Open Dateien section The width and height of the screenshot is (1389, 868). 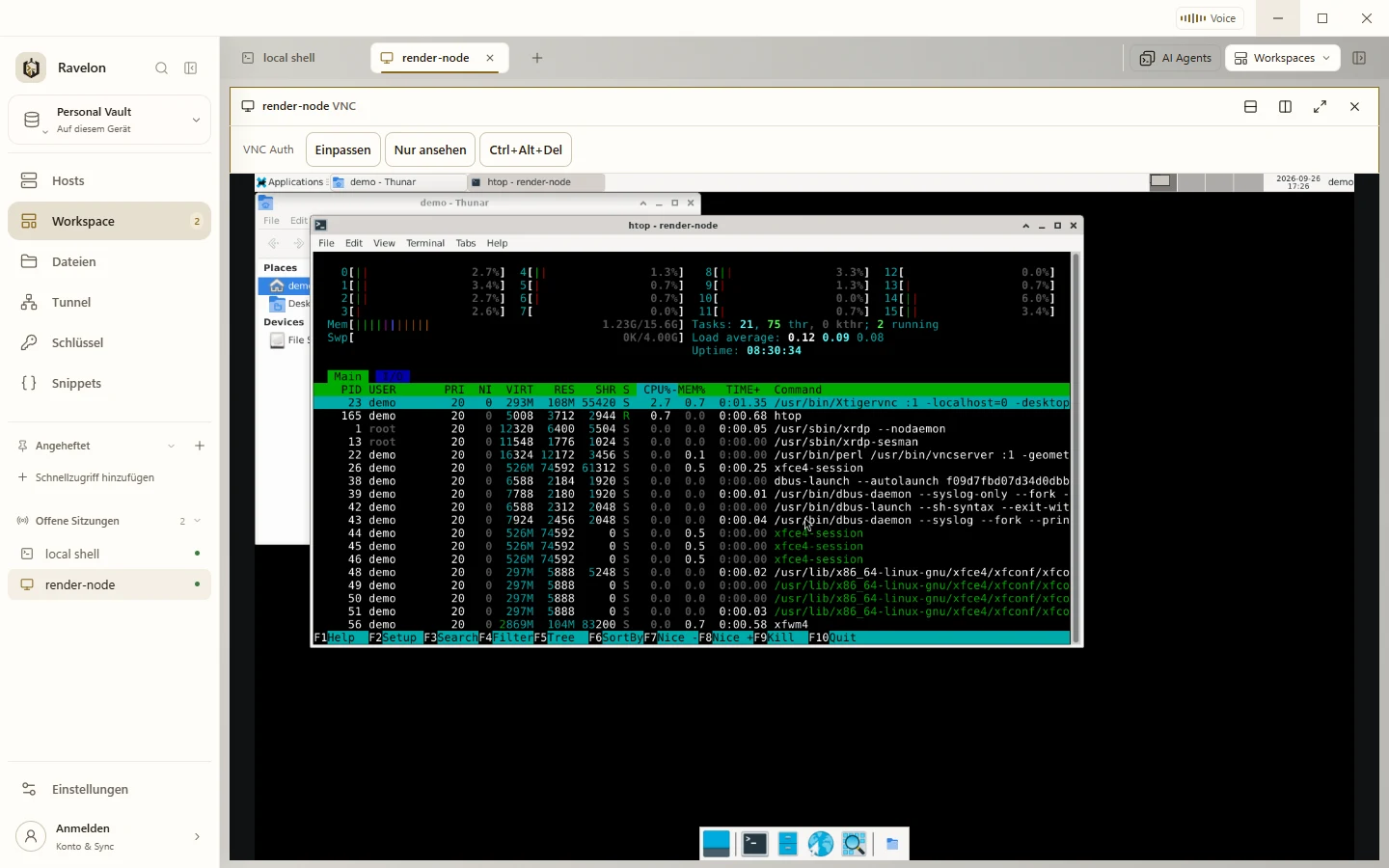[x=109, y=261]
